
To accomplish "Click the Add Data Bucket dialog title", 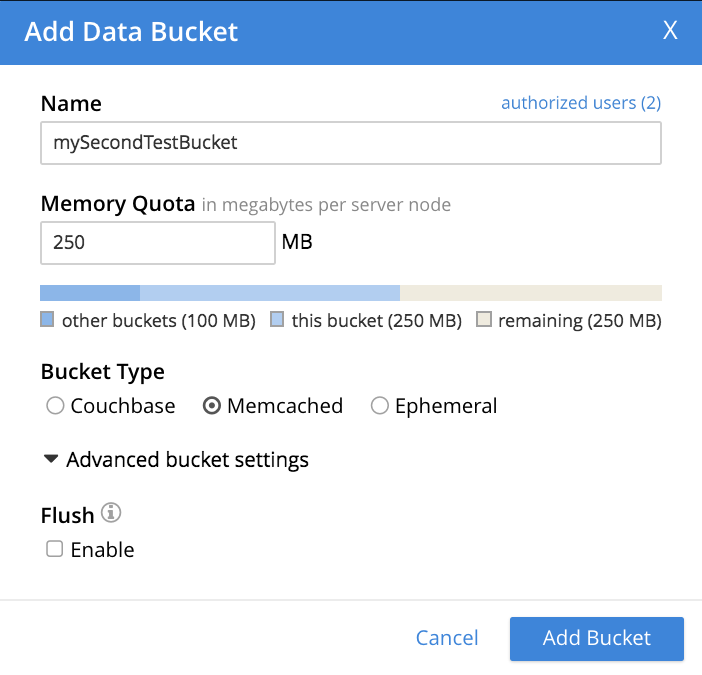I will (x=131, y=32).
